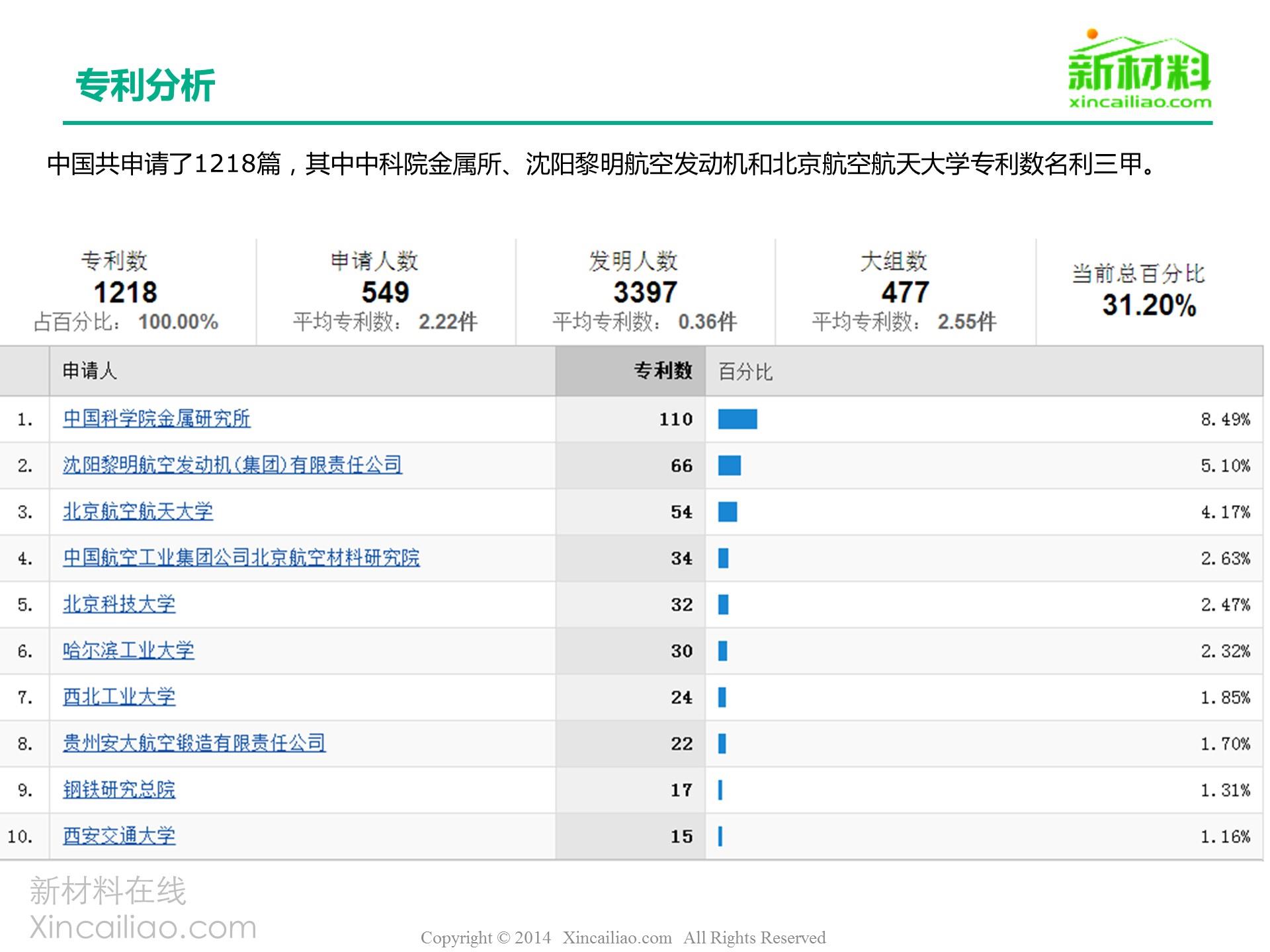
Task: Open 哈尔滨工业大学 applicant link
Action: pyautogui.click(x=128, y=651)
